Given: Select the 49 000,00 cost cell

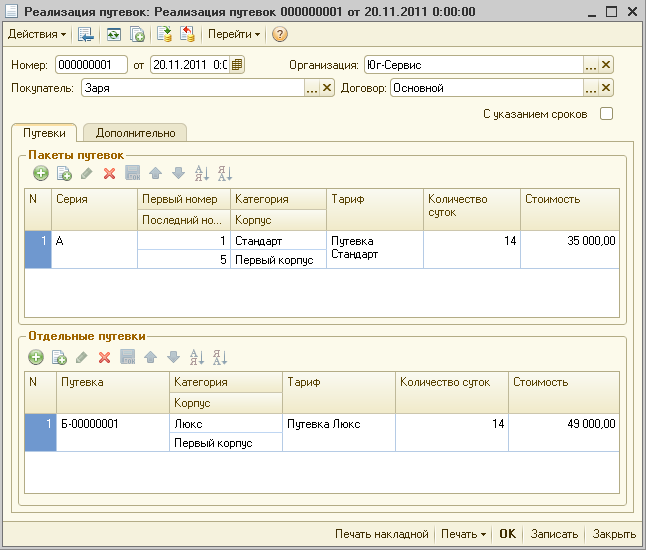Looking at the screenshot, I should click(564, 433).
